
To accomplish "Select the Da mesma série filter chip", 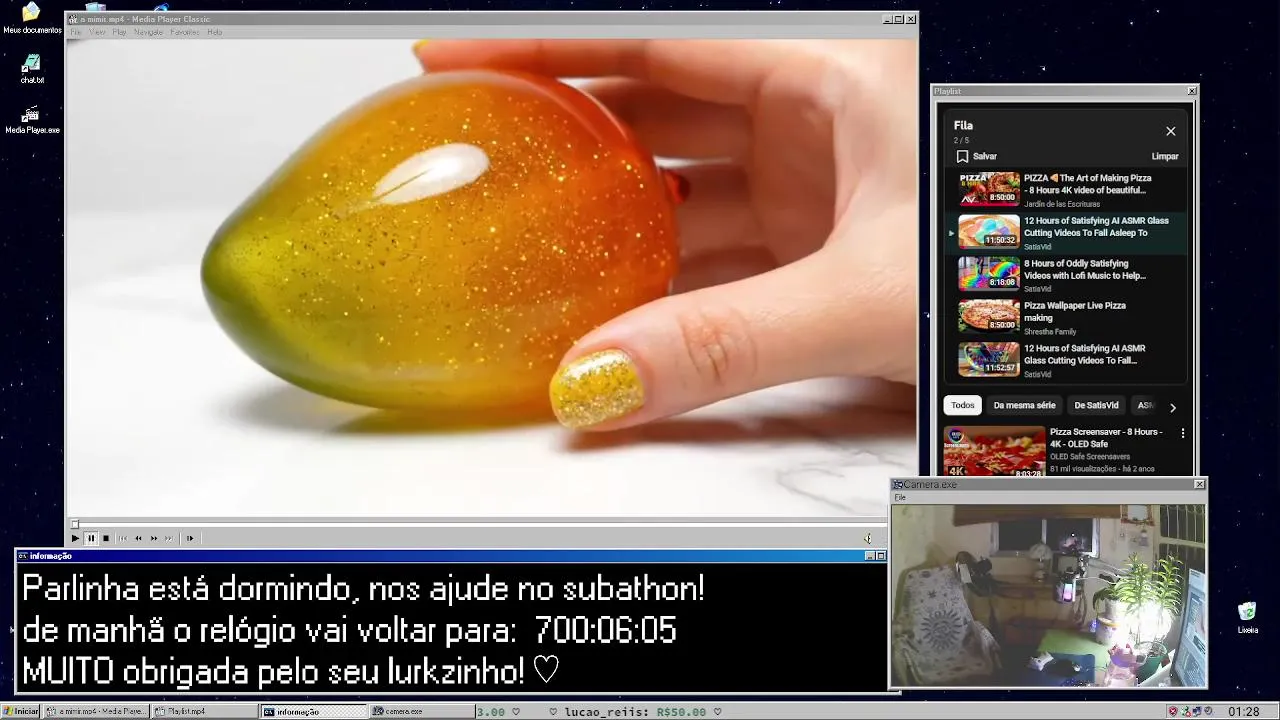I will tap(1025, 405).
